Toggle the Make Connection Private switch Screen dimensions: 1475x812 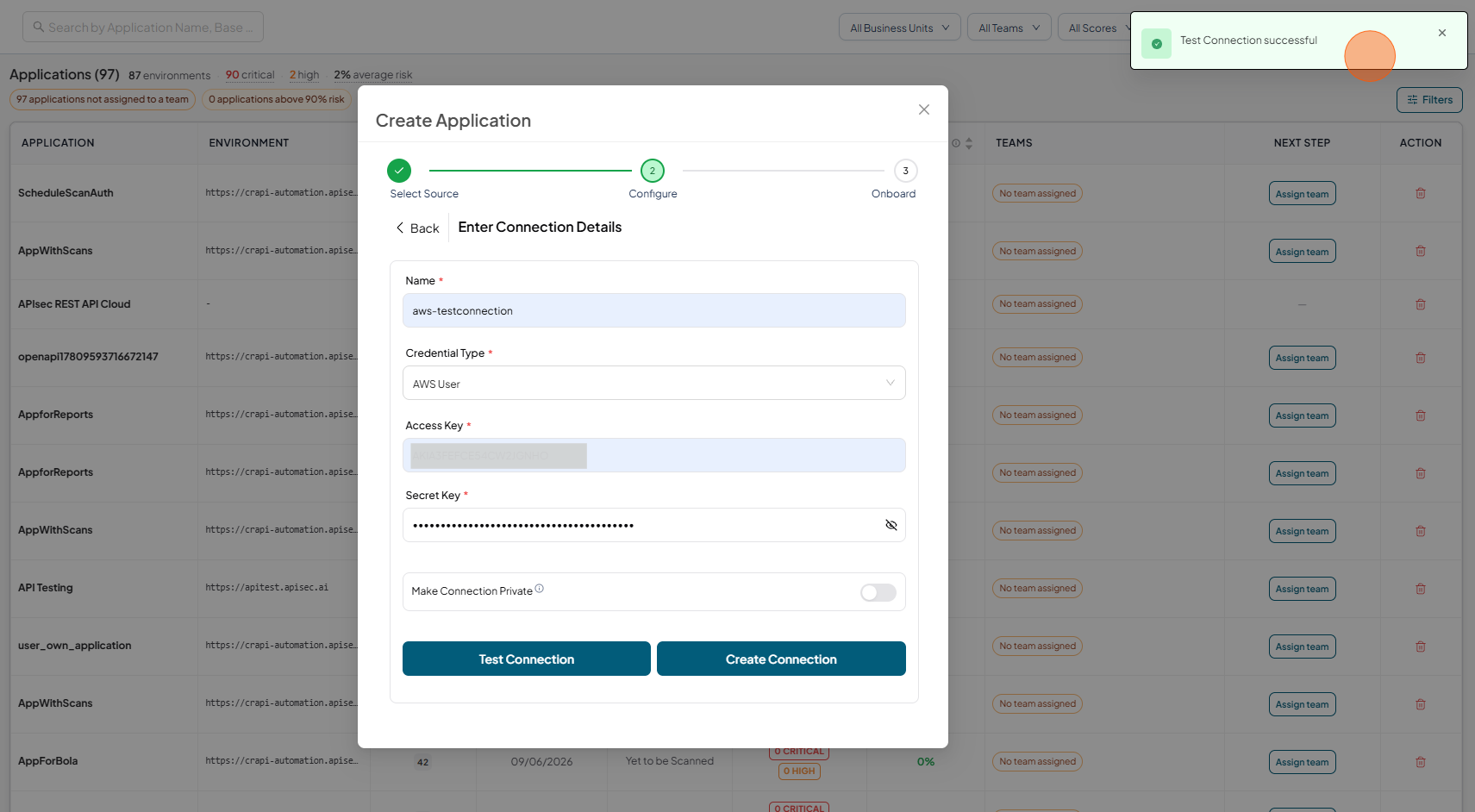[x=878, y=592]
